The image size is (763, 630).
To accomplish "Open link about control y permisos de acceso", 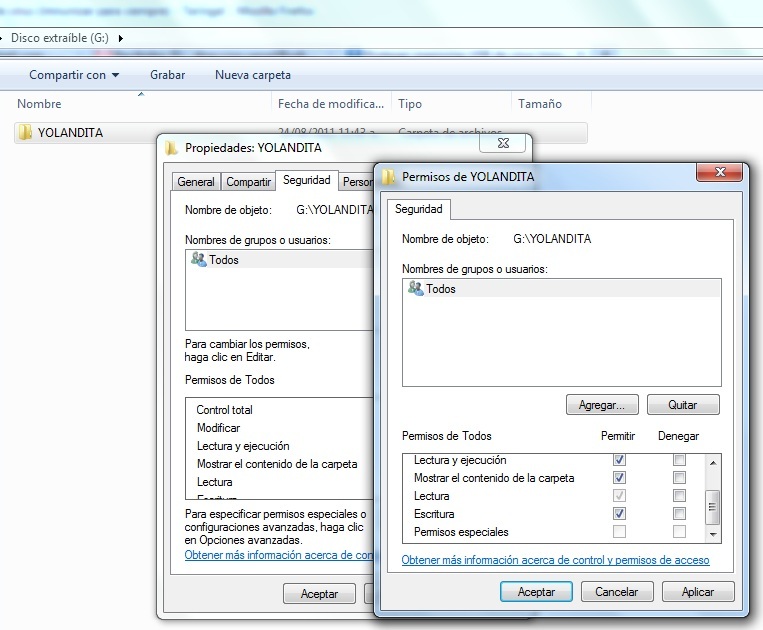I will [x=555, y=560].
